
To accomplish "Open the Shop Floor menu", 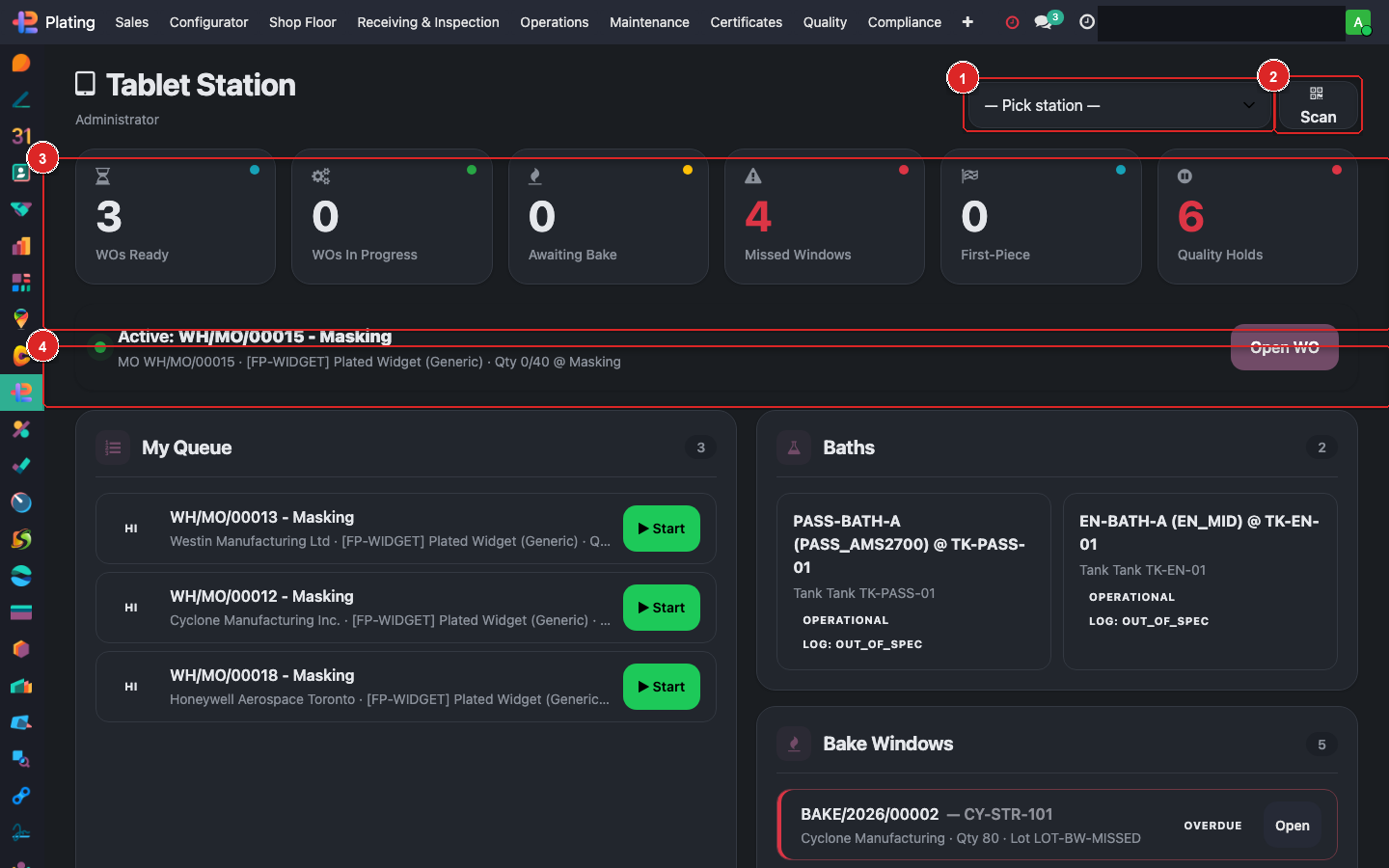I will [x=302, y=21].
